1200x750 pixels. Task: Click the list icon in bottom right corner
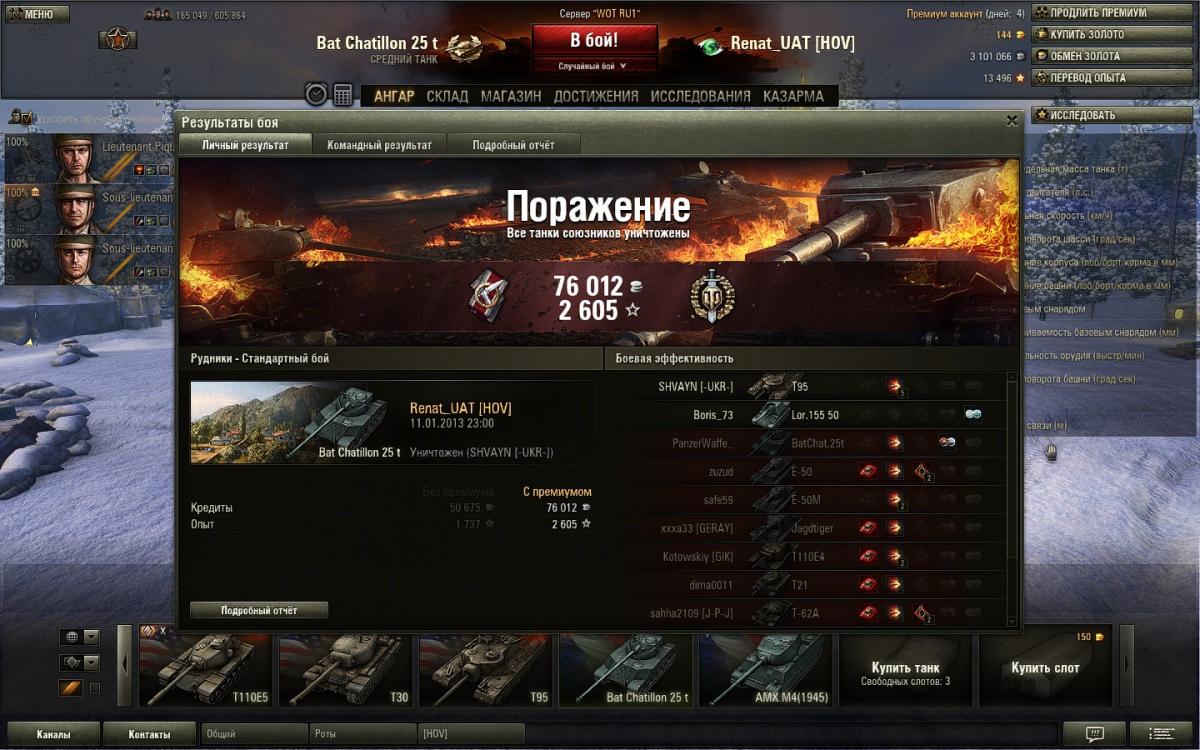(x=1163, y=734)
